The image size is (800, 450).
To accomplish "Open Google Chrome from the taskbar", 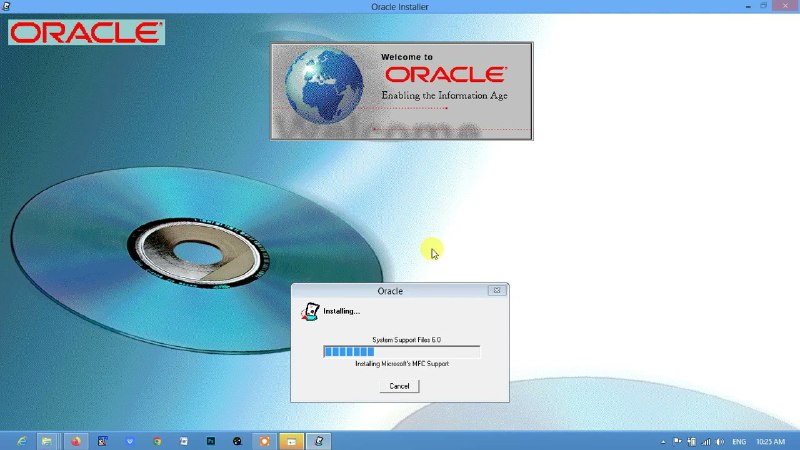I will pos(157,441).
